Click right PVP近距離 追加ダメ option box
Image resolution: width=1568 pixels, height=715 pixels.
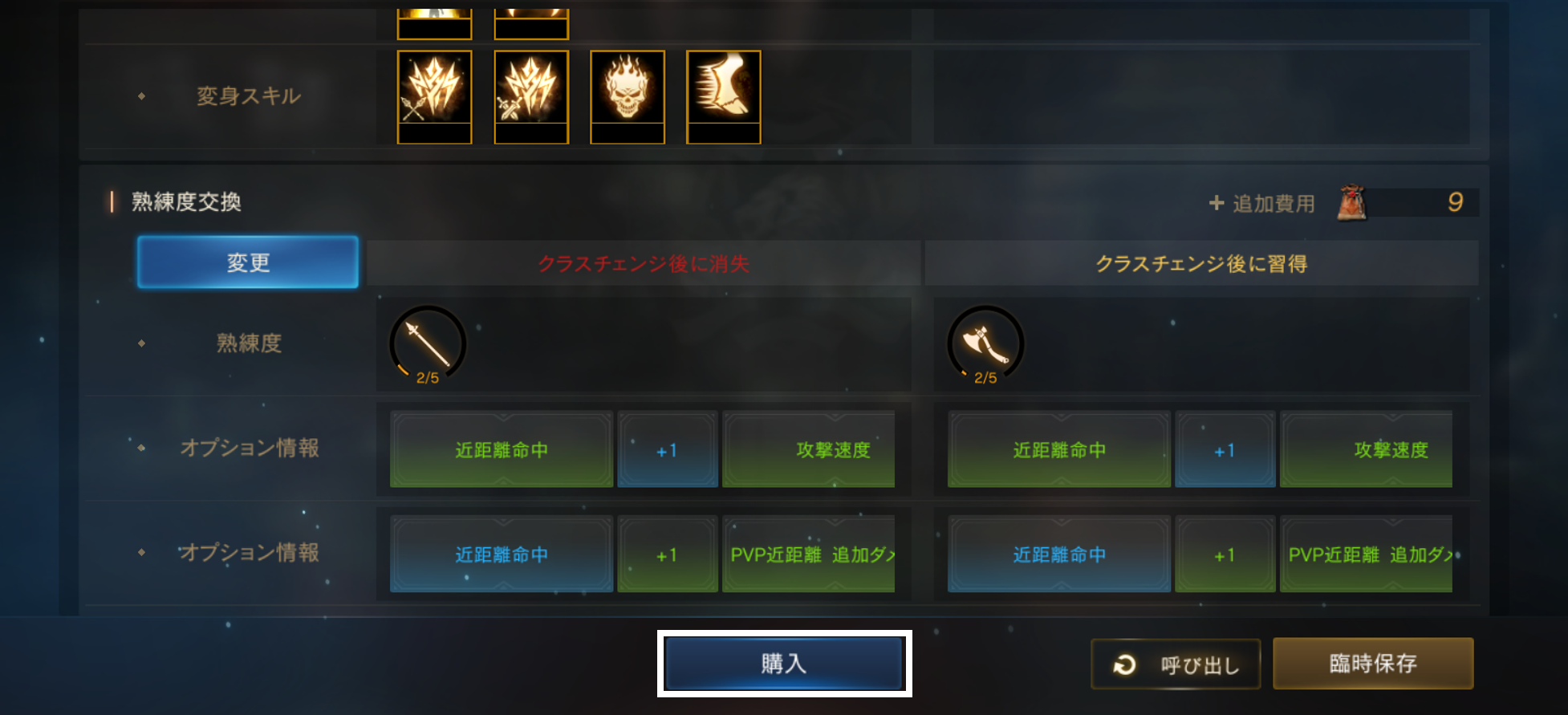pos(1367,555)
